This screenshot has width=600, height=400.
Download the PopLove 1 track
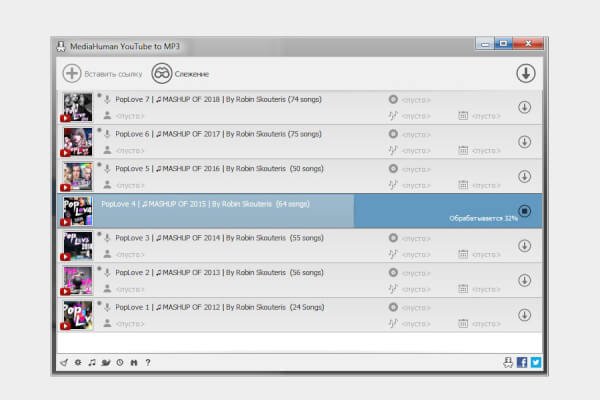click(x=524, y=315)
